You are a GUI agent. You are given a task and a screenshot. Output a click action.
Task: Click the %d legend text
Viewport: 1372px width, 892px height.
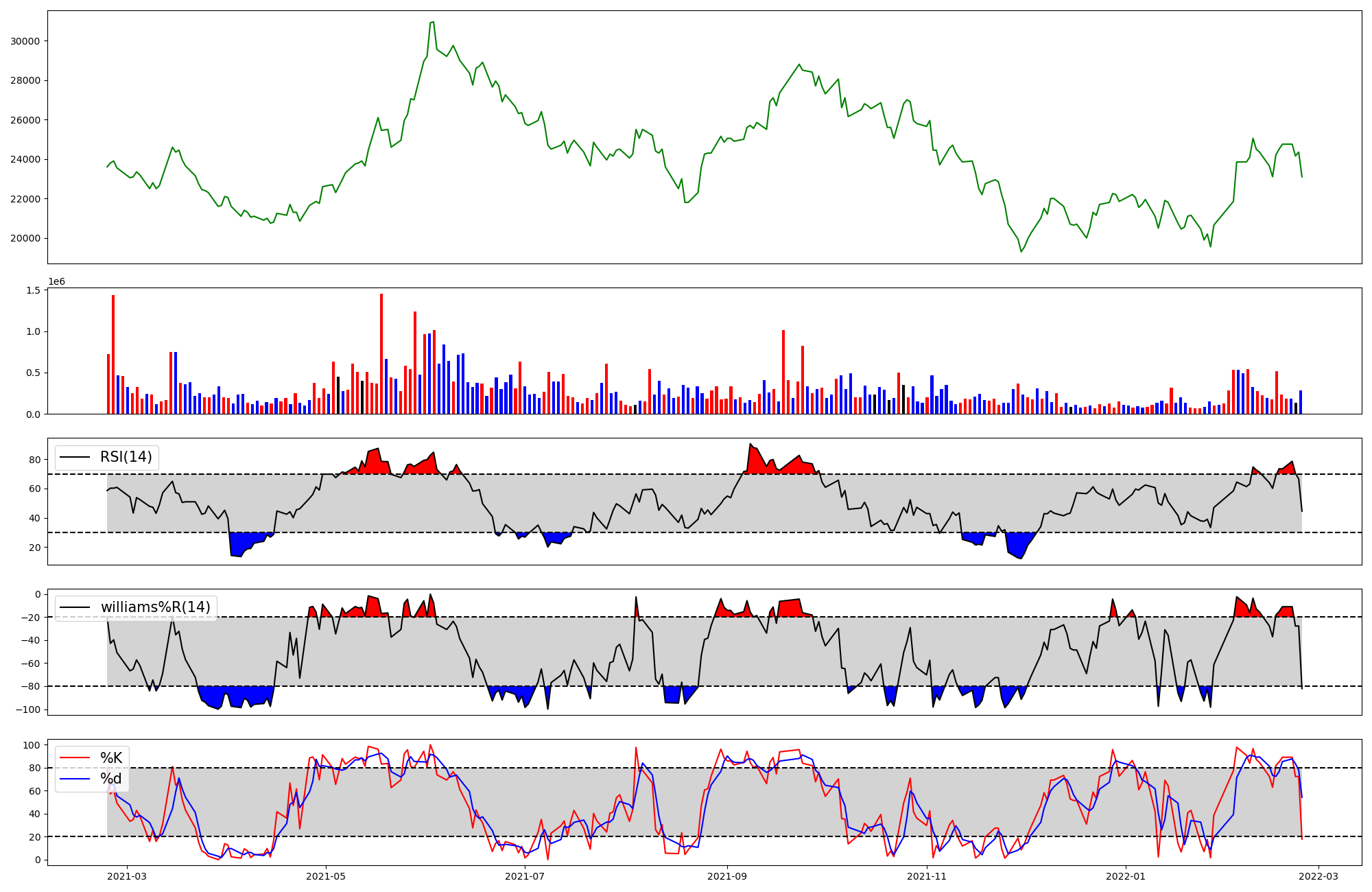(x=111, y=779)
